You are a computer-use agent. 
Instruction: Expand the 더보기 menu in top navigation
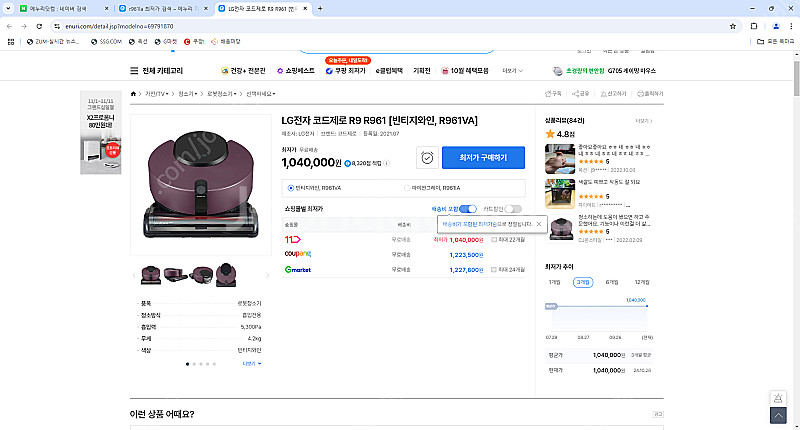(x=512, y=71)
